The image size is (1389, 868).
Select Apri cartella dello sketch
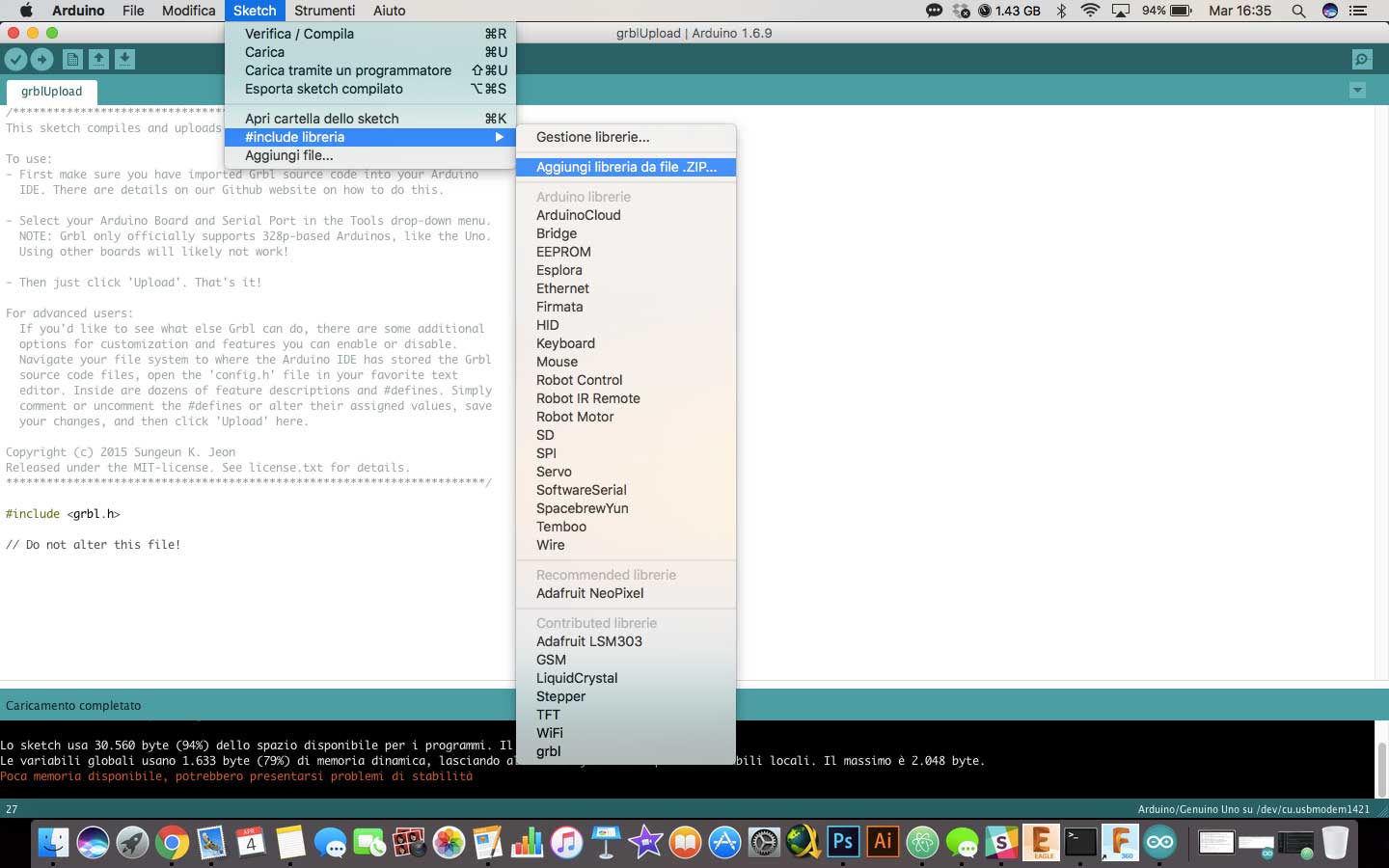370,119
